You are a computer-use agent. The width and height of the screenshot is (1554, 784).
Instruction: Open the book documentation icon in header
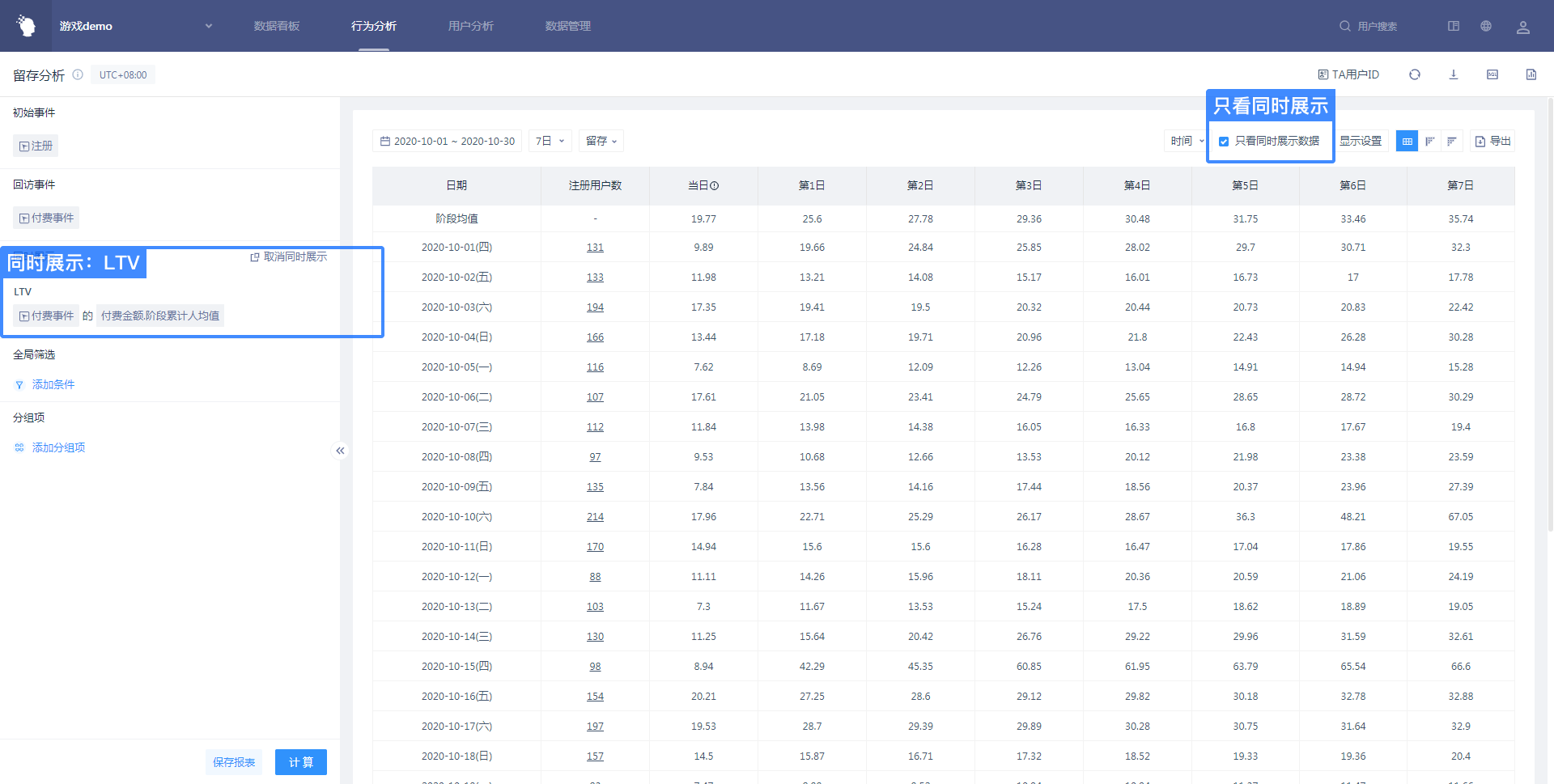pos(1453,27)
